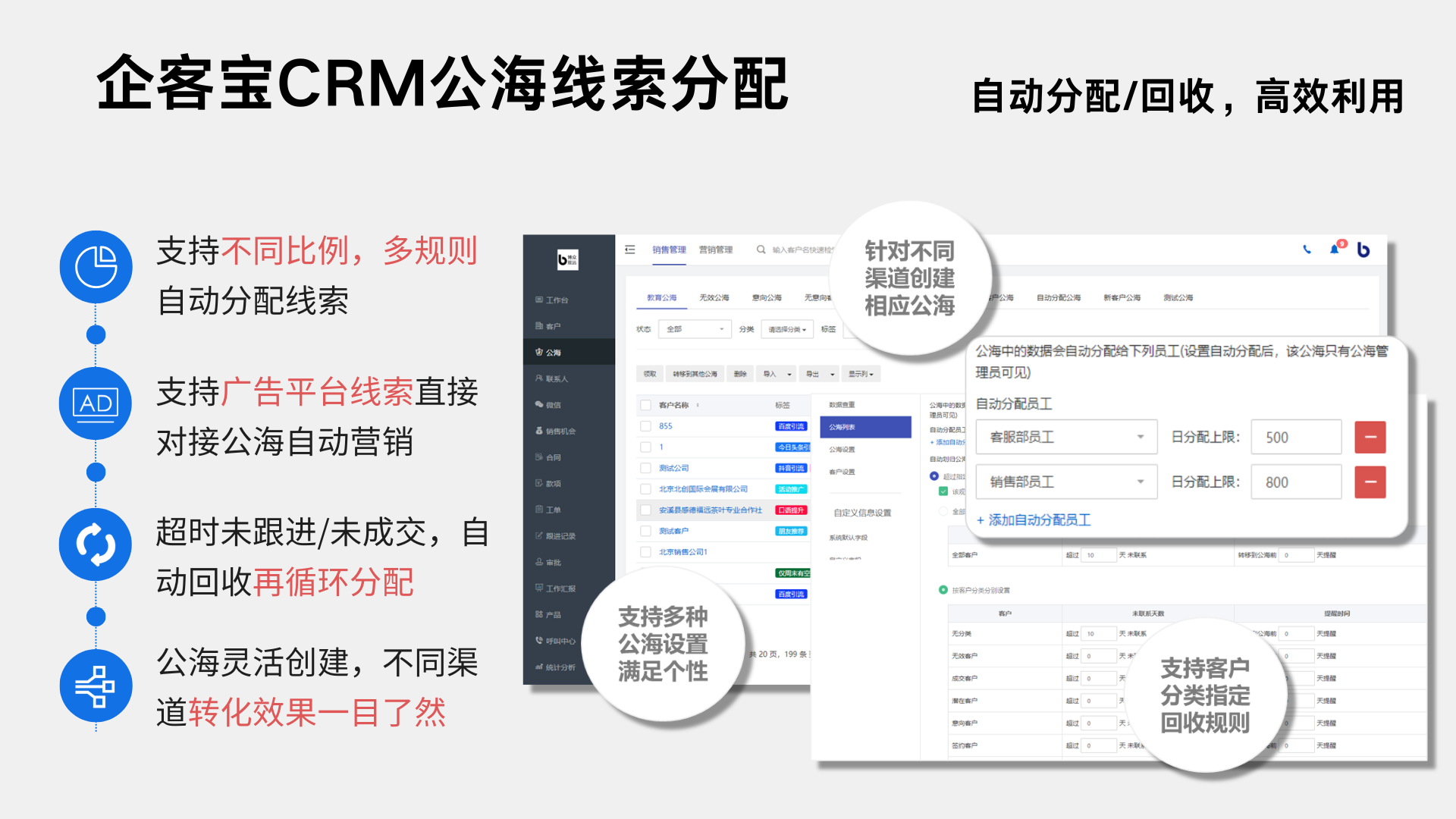The height and width of the screenshot is (819, 1456).
Task: Check the box for customer 855
Action: point(646,426)
